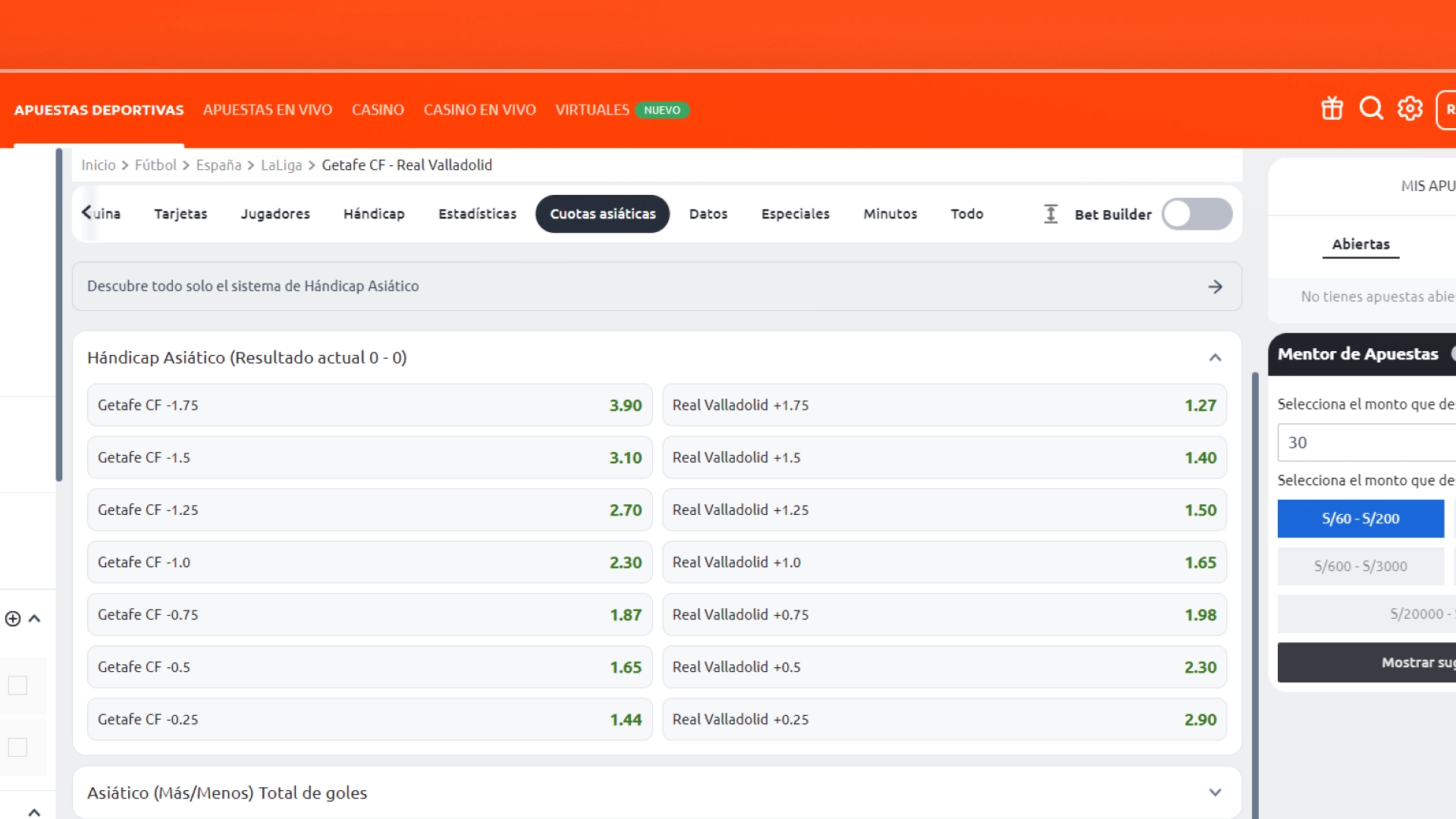1456x819 pixels.
Task: Click the filter/sort icon near Bet Builder
Action: click(1050, 214)
